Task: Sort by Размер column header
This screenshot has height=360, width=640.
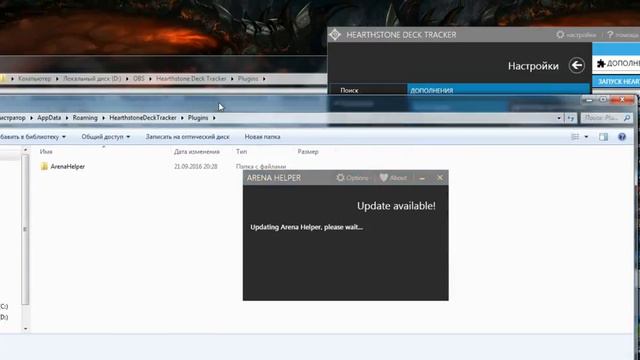Action: coord(308,151)
